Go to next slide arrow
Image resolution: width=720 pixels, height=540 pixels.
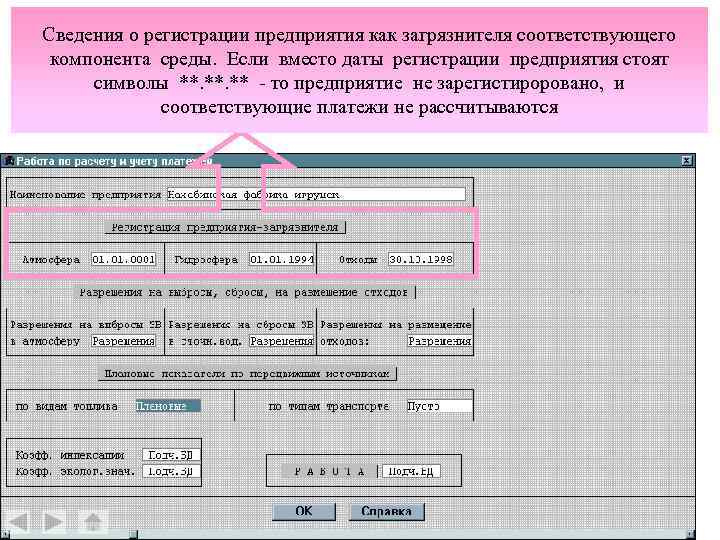53,522
